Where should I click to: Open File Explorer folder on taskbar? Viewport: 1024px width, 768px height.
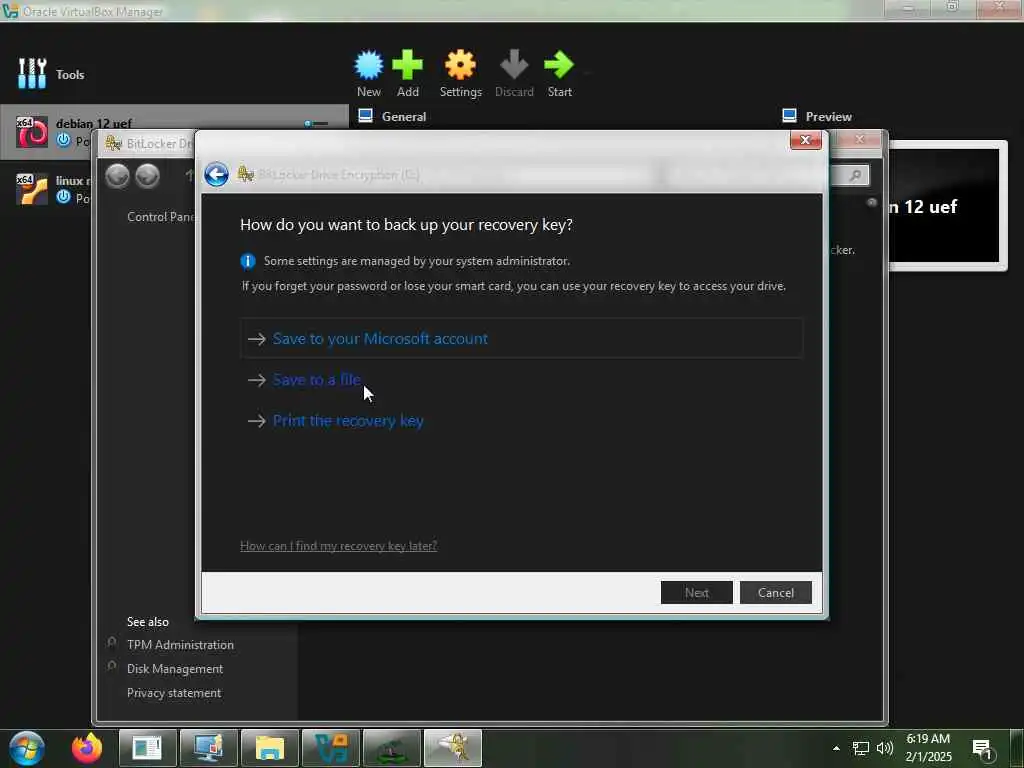click(x=270, y=748)
